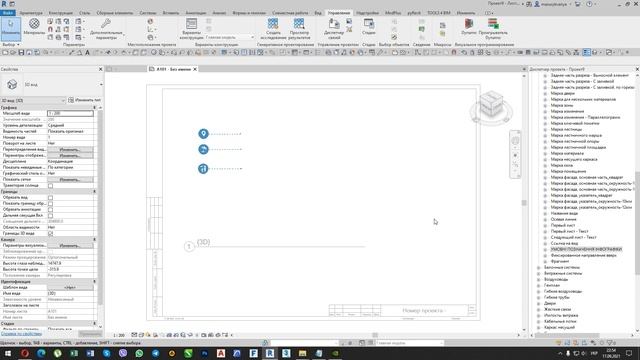This screenshot has width=640, height=360.
Task: Click Изменить button for Параметры отображения
Action: pos(70,156)
